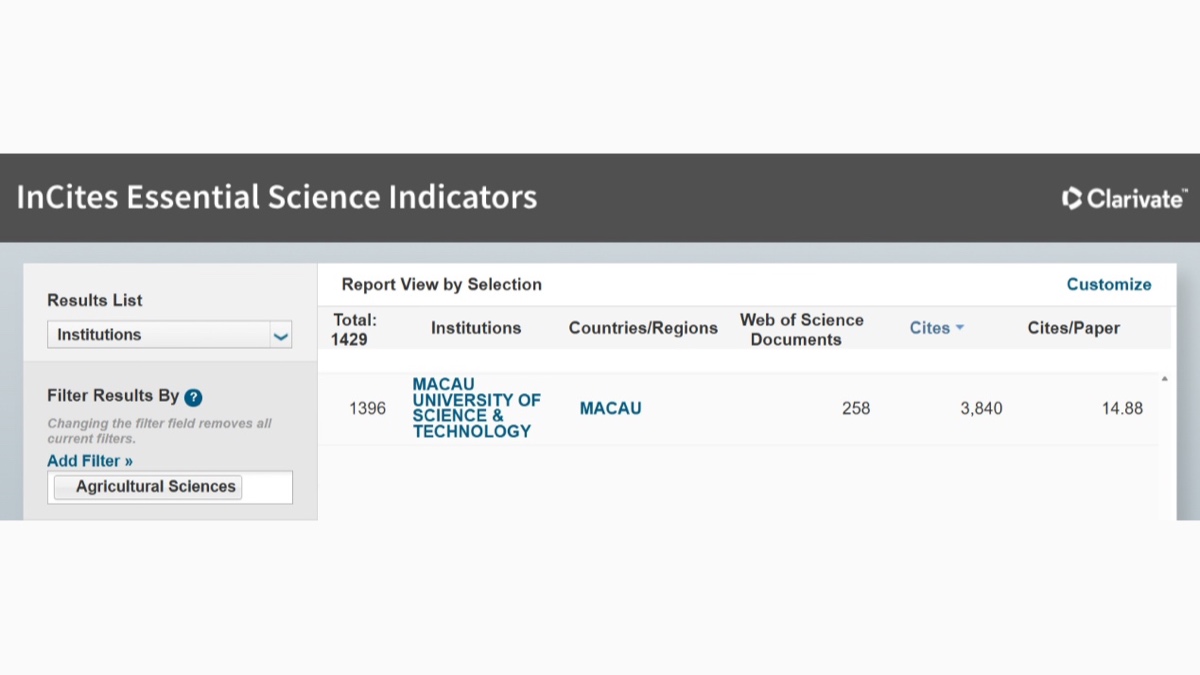Click the Total 1429 column header
This screenshot has width=1200, height=675.
pyautogui.click(x=354, y=329)
